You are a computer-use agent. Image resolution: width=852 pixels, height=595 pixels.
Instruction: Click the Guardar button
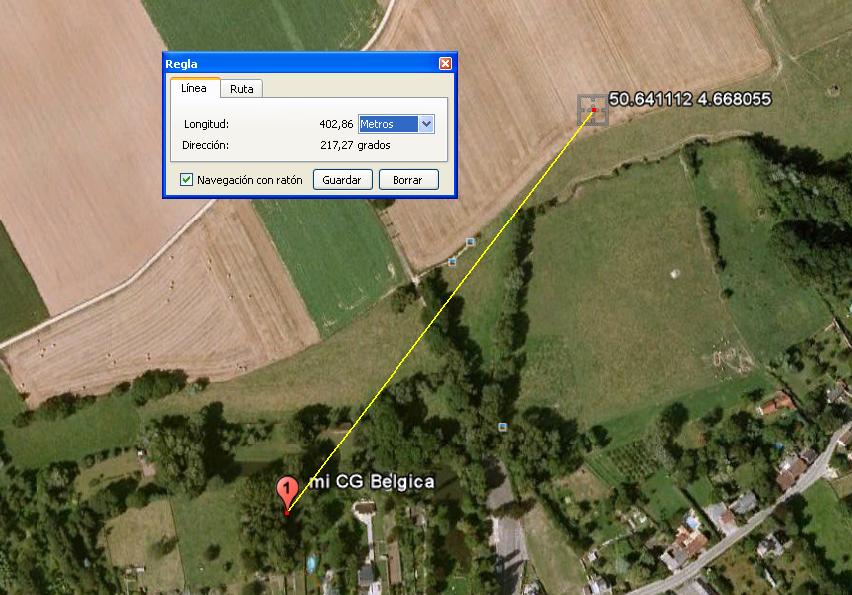pos(342,180)
